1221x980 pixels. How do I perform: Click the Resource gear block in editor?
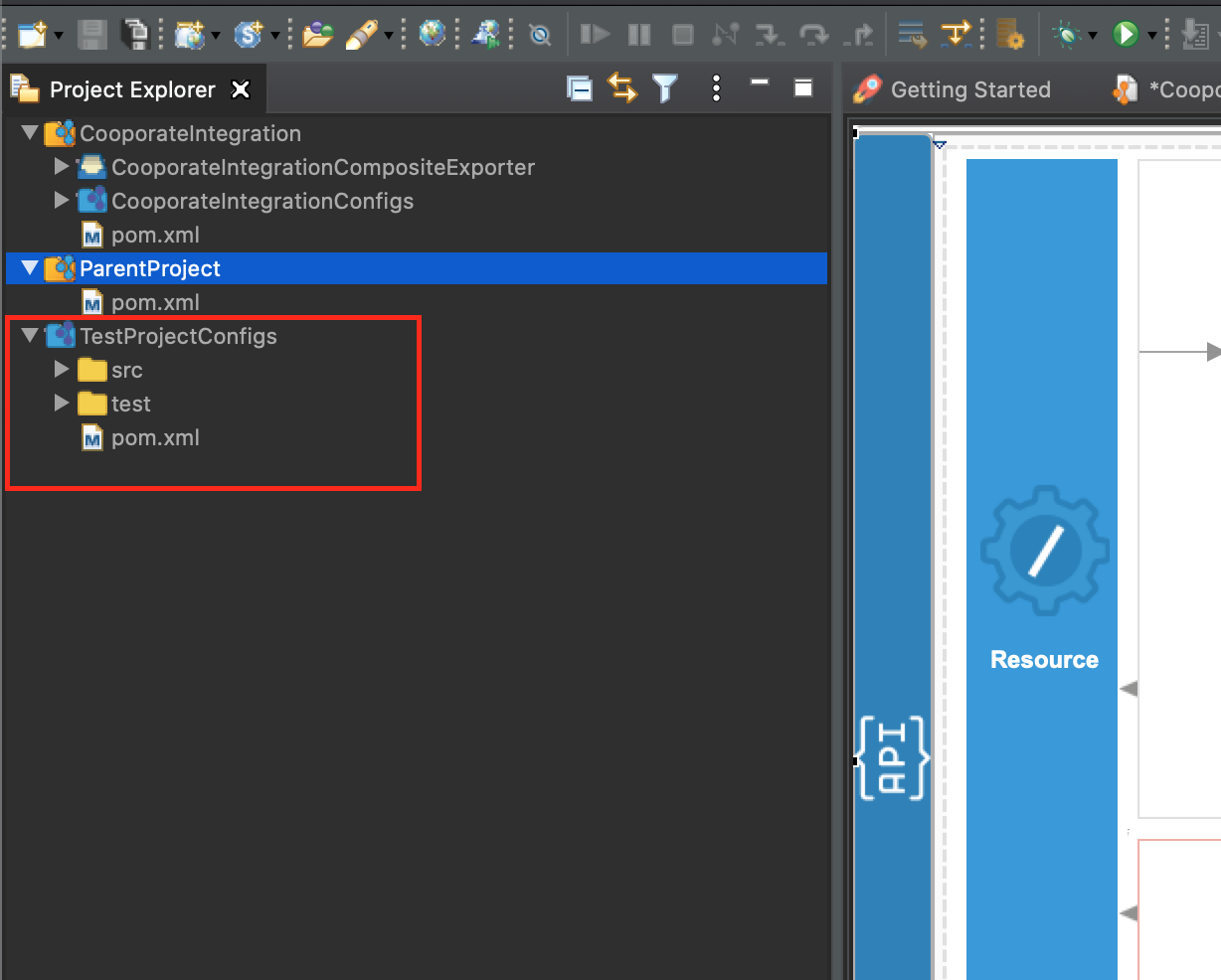click(1042, 570)
